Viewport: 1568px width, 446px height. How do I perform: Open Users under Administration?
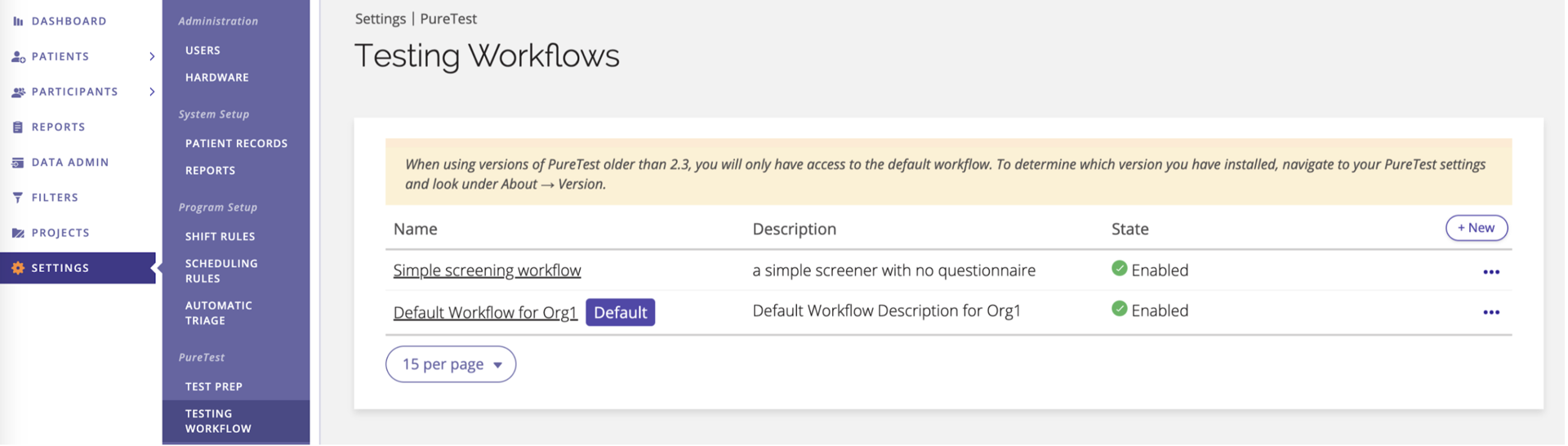pyautogui.click(x=203, y=51)
